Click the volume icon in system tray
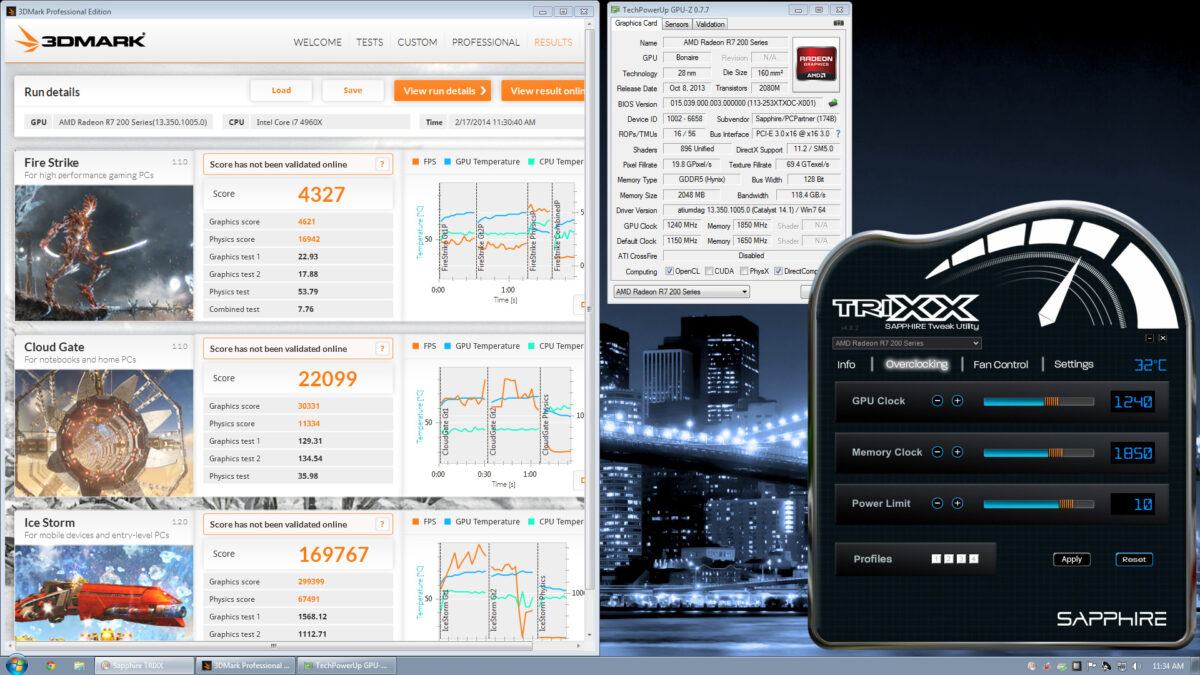The height and width of the screenshot is (675, 1200). click(1138, 666)
